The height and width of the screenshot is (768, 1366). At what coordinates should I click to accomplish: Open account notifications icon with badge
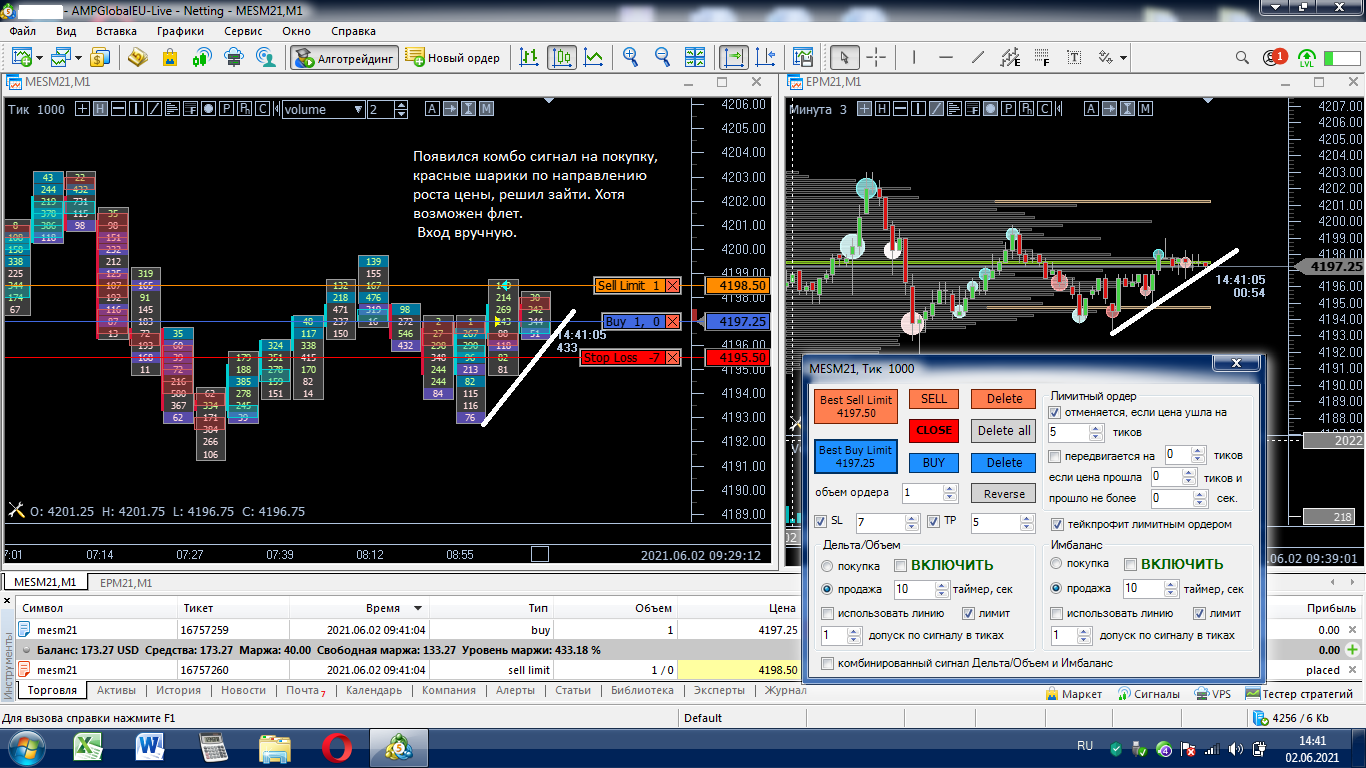pos(1274,57)
